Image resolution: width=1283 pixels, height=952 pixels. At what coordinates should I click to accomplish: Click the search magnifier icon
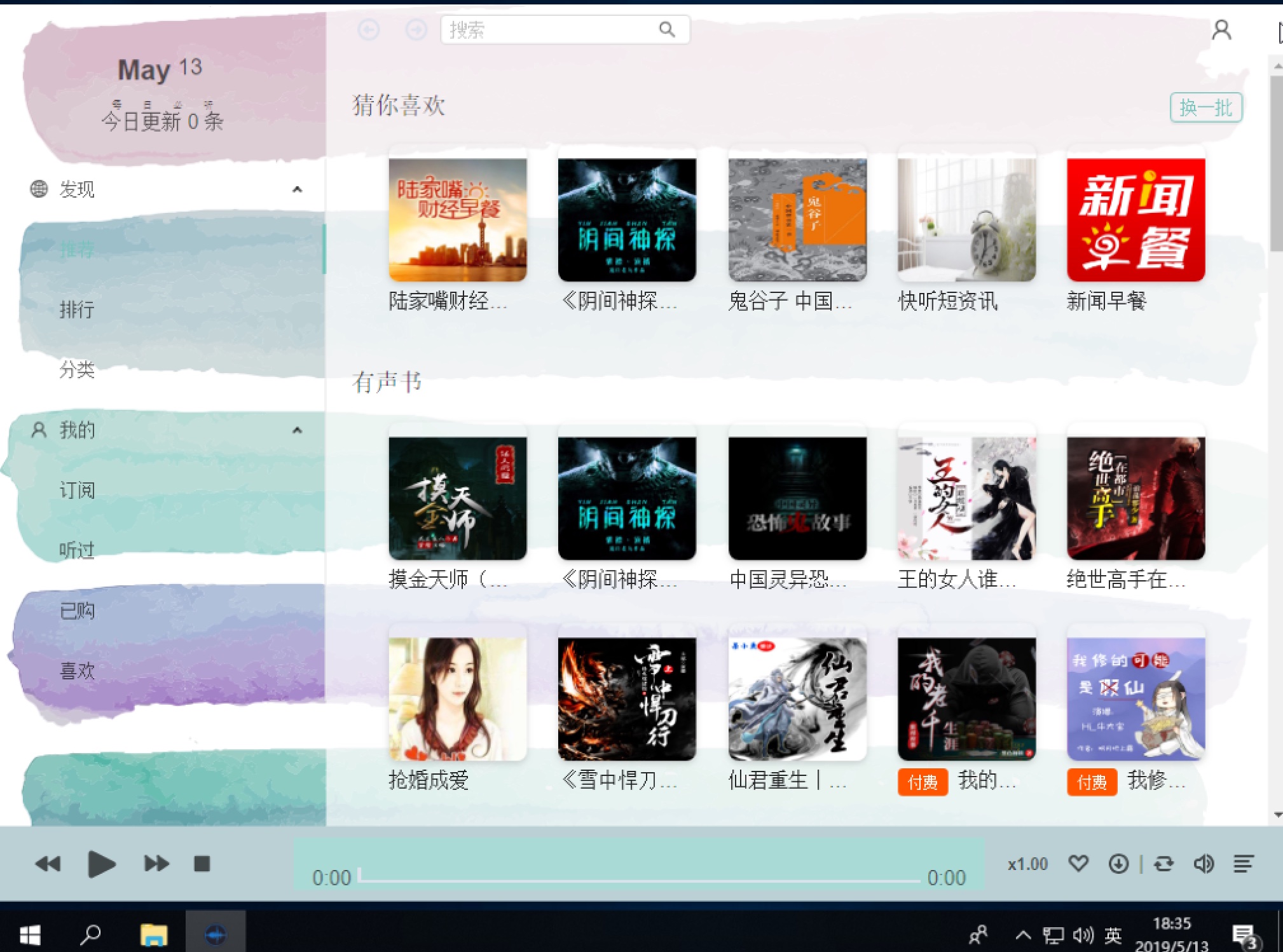coord(666,30)
